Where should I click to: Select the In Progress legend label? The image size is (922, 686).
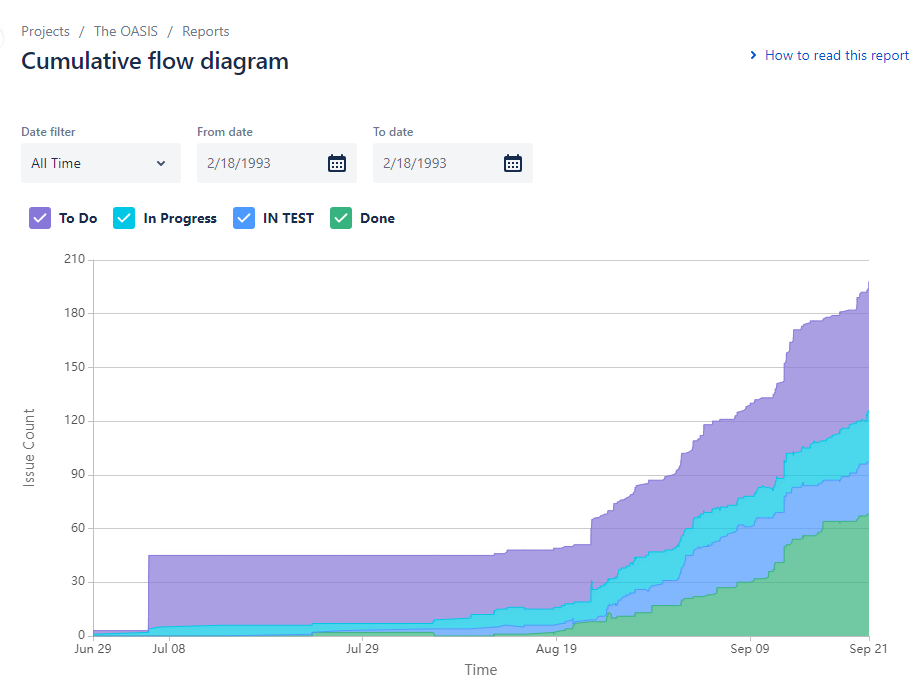coord(180,218)
